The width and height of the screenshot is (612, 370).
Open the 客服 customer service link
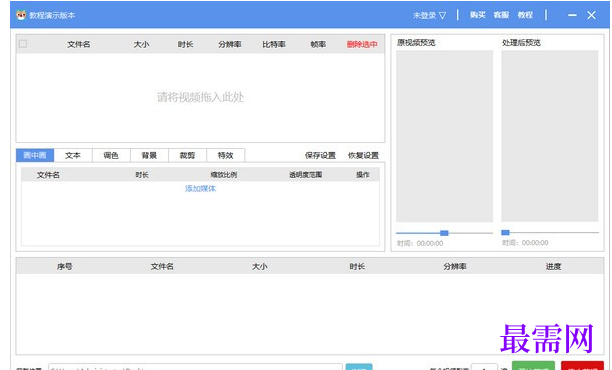(501, 15)
